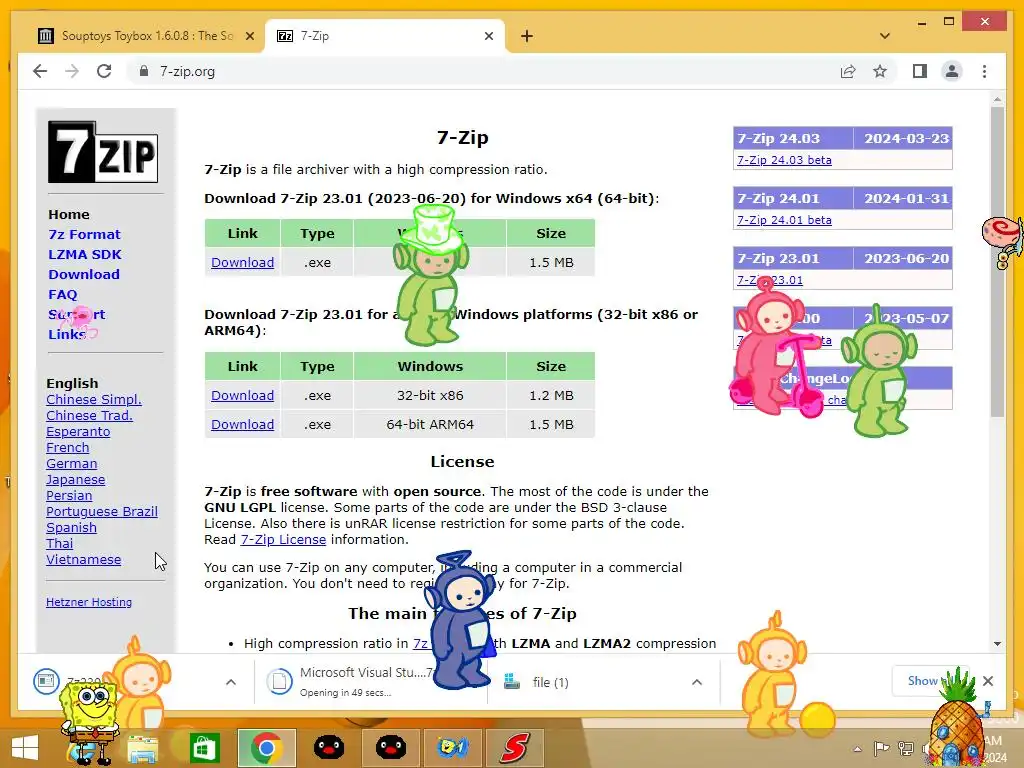Open a new tab with plus button
1024x768 pixels.
pos(527,36)
